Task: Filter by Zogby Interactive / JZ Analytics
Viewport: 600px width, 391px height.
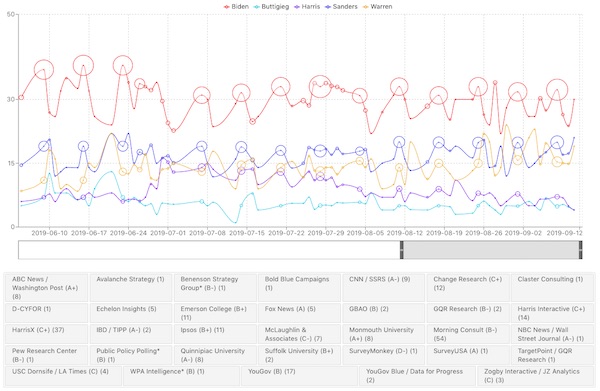Action: pyautogui.click(x=536, y=376)
